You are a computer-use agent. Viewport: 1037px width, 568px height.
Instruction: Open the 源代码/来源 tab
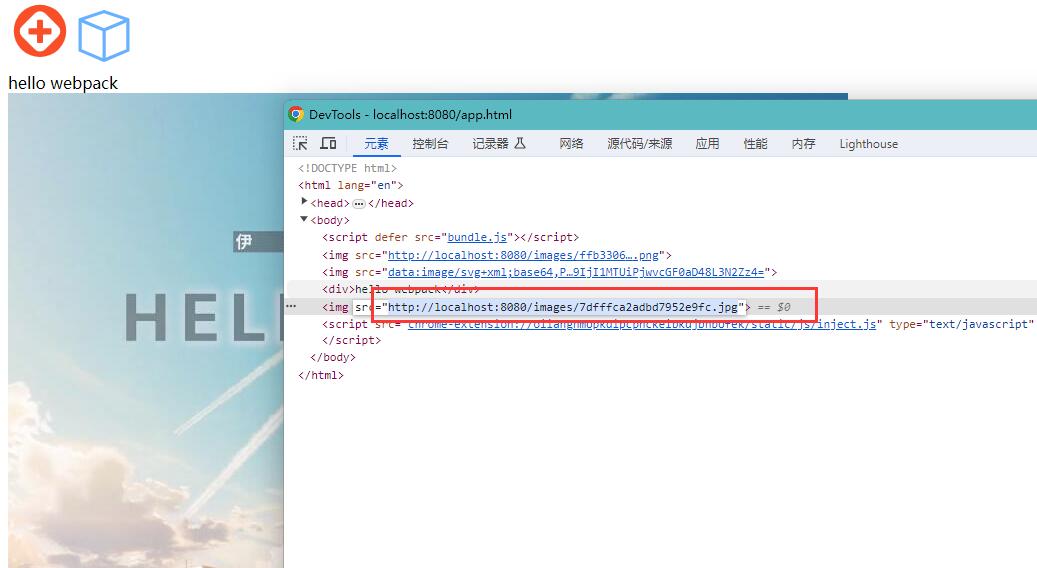pos(640,143)
